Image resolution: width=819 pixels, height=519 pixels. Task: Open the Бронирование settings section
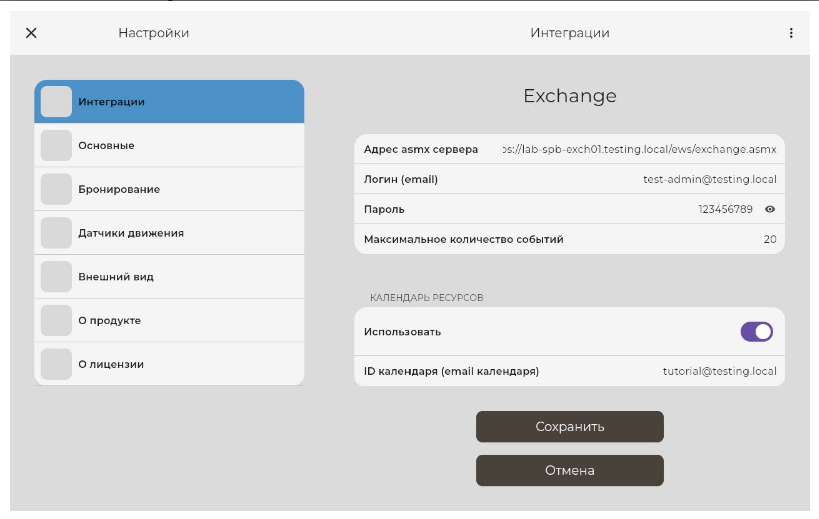pyautogui.click(x=169, y=189)
